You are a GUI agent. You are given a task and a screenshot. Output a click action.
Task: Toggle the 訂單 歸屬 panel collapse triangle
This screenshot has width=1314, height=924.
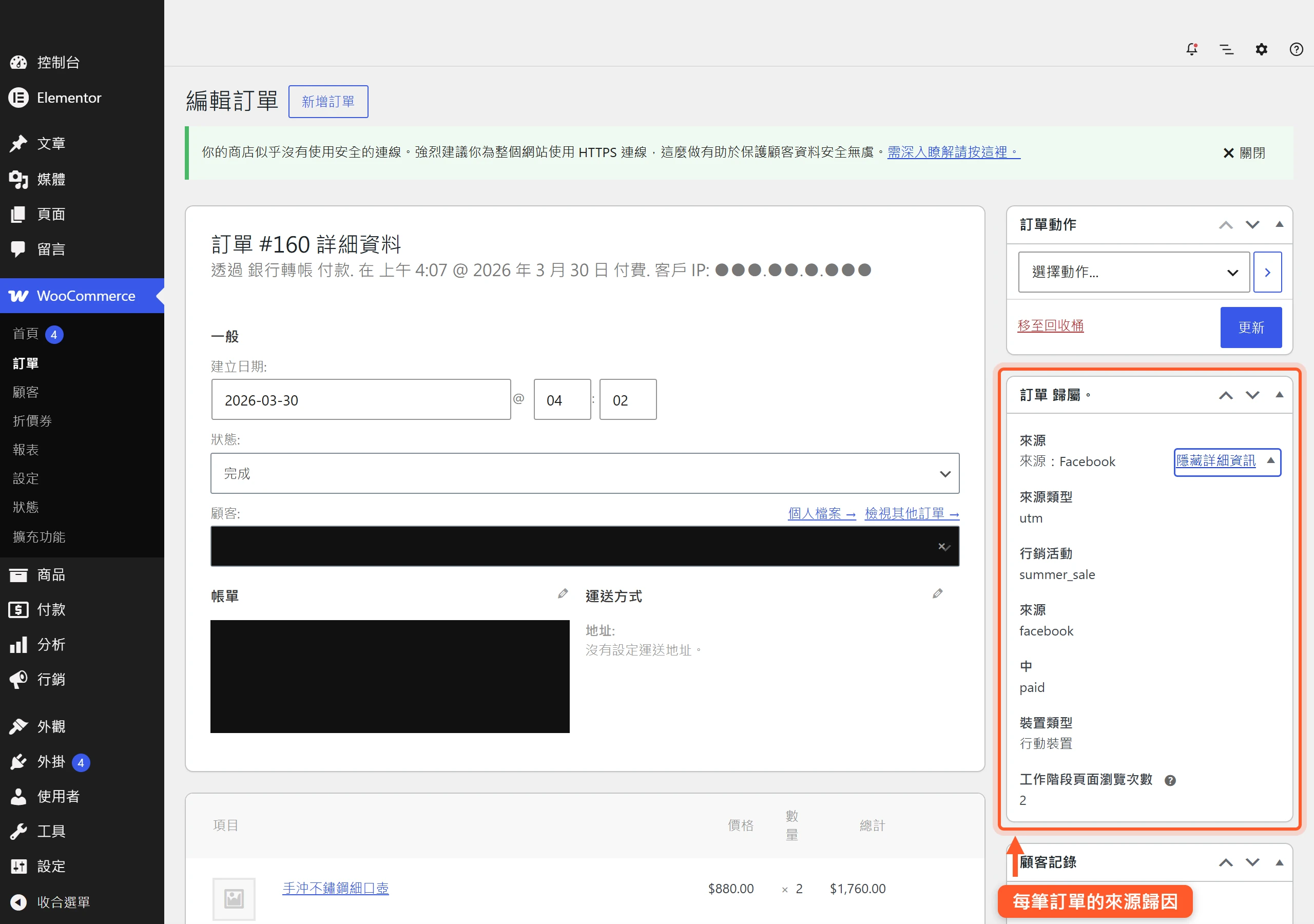(1280, 395)
